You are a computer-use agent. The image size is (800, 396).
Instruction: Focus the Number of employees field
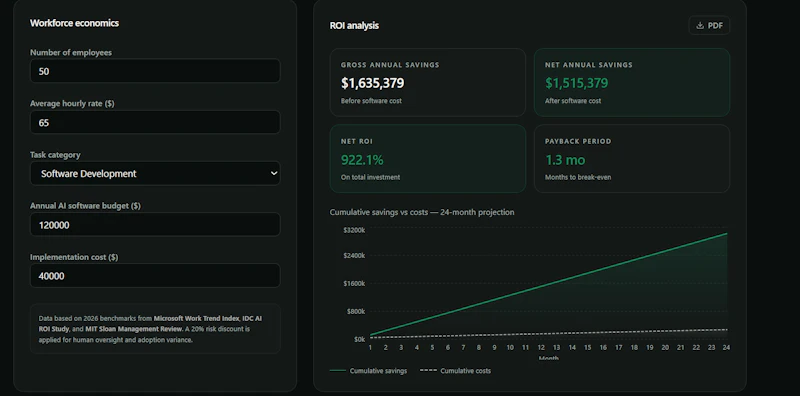155,71
